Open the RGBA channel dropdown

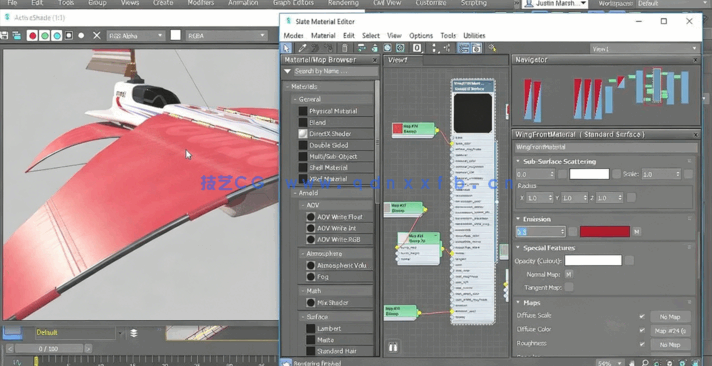point(226,35)
